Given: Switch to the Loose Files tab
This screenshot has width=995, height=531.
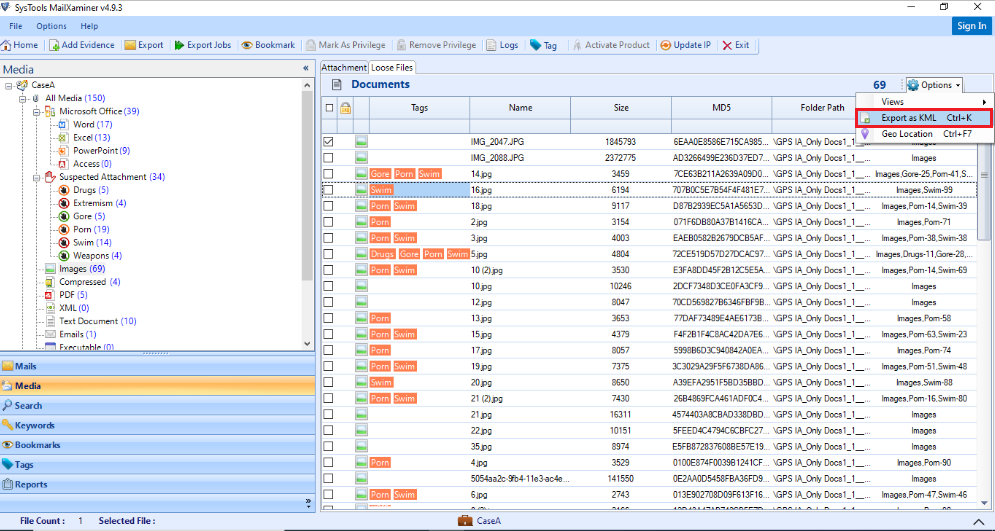Looking at the screenshot, I should [x=392, y=67].
